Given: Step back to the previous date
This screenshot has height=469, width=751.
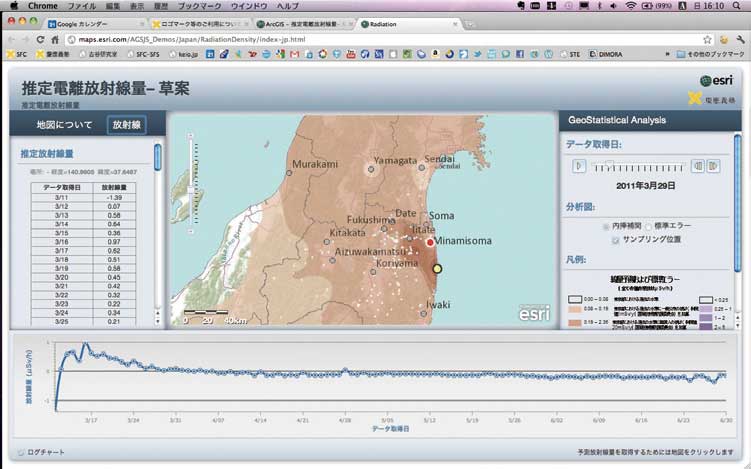Looking at the screenshot, I should click(x=699, y=166).
